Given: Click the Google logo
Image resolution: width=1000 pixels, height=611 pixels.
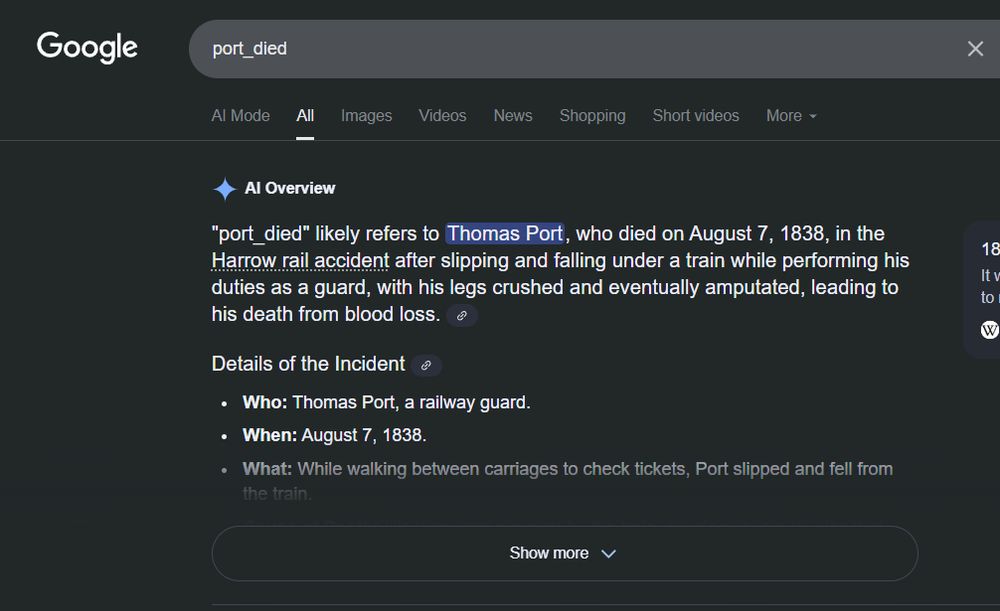Looking at the screenshot, I should pyautogui.click(x=86, y=47).
